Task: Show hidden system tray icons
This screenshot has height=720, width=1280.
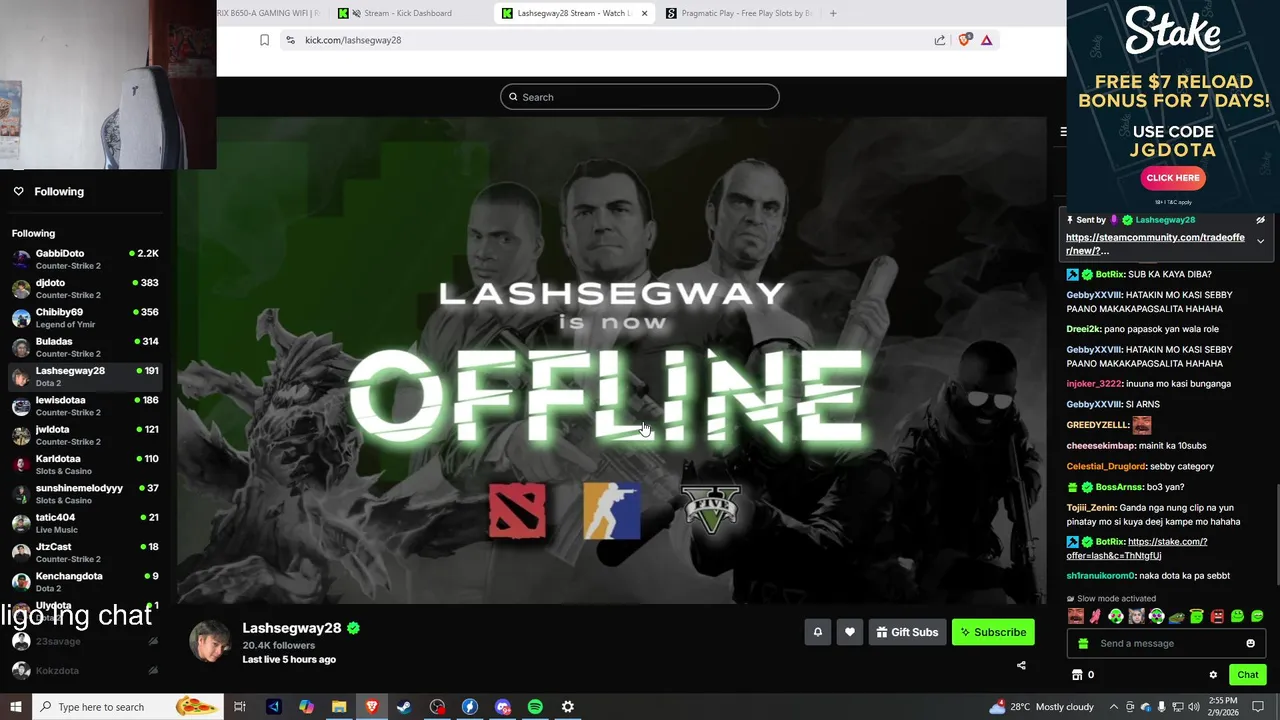Action: tap(1113, 707)
